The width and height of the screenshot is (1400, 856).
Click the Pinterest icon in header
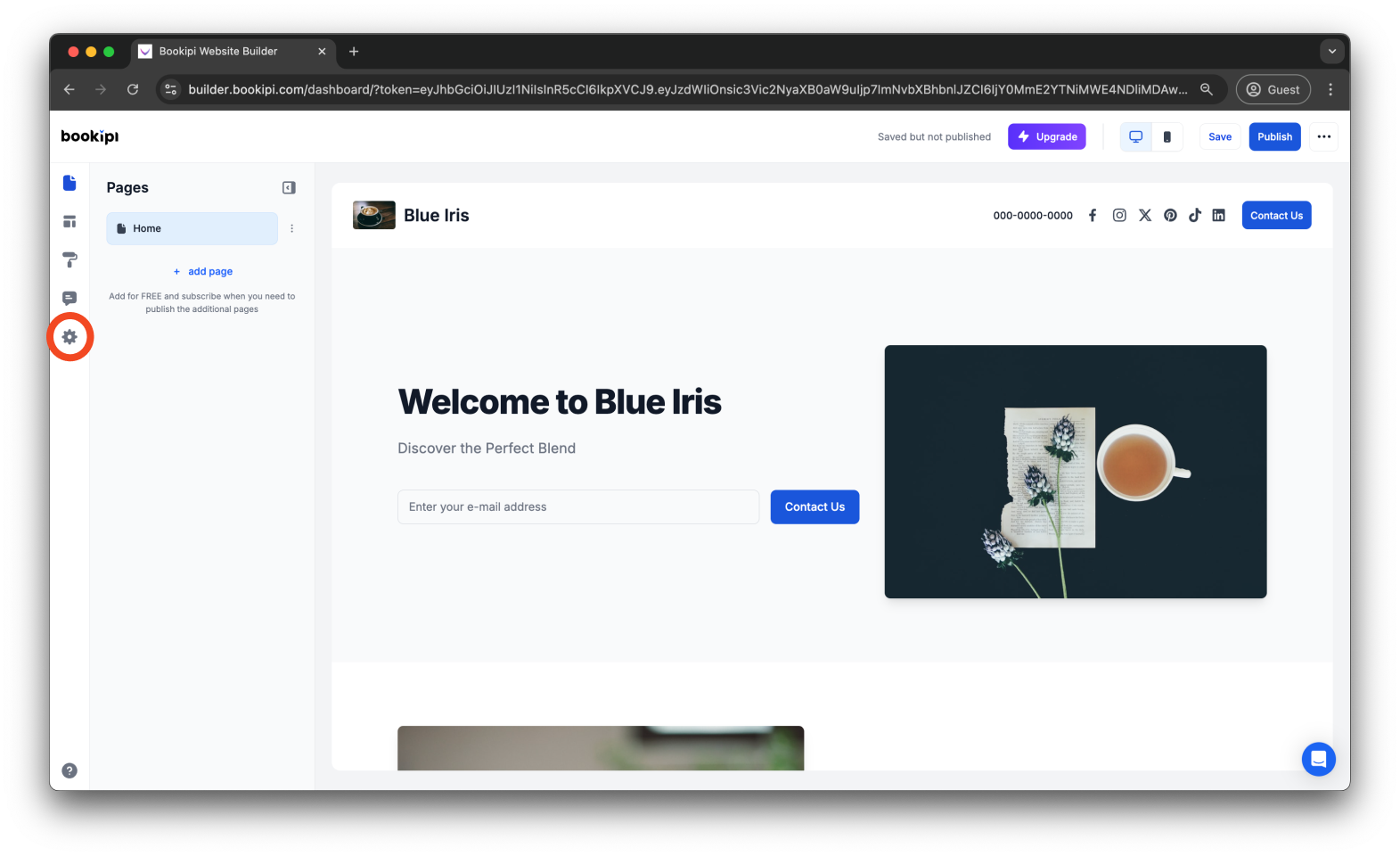click(1170, 215)
